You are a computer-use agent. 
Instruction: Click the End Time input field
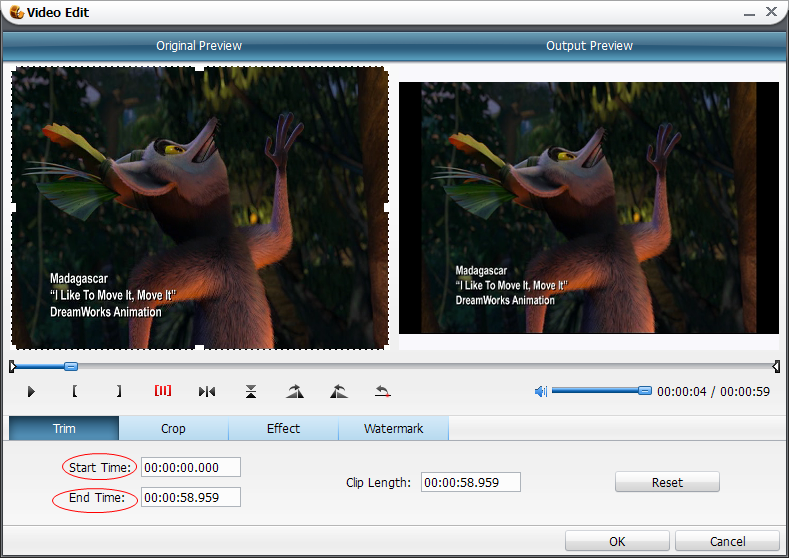click(x=191, y=498)
